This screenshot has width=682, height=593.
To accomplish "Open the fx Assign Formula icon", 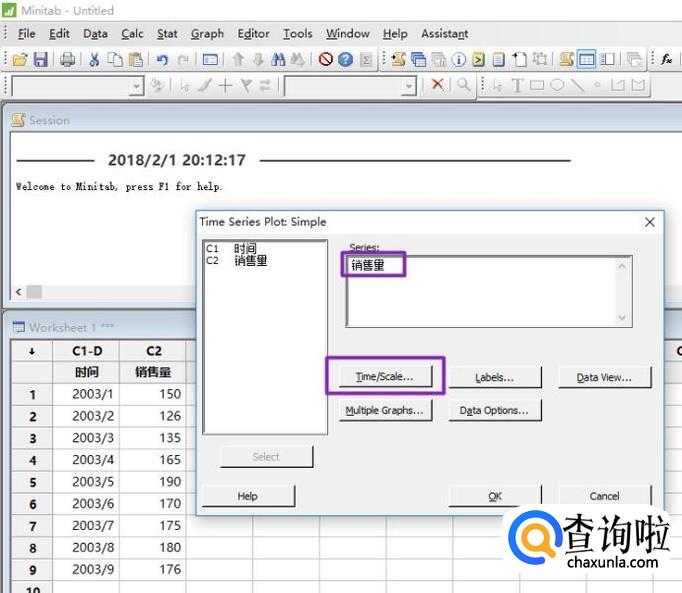I will (666, 59).
